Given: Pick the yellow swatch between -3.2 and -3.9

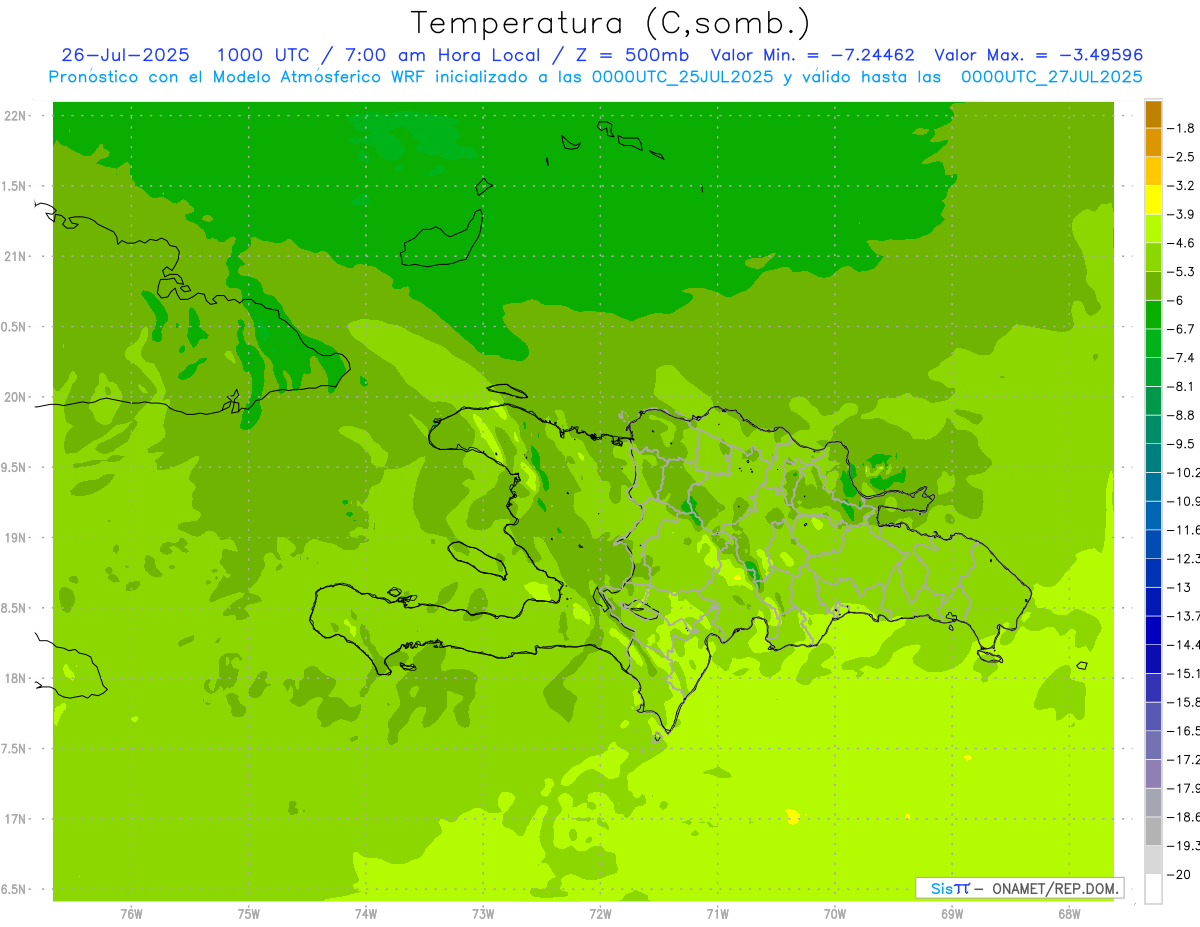Looking at the screenshot, I should pyautogui.click(x=1153, y=200).
